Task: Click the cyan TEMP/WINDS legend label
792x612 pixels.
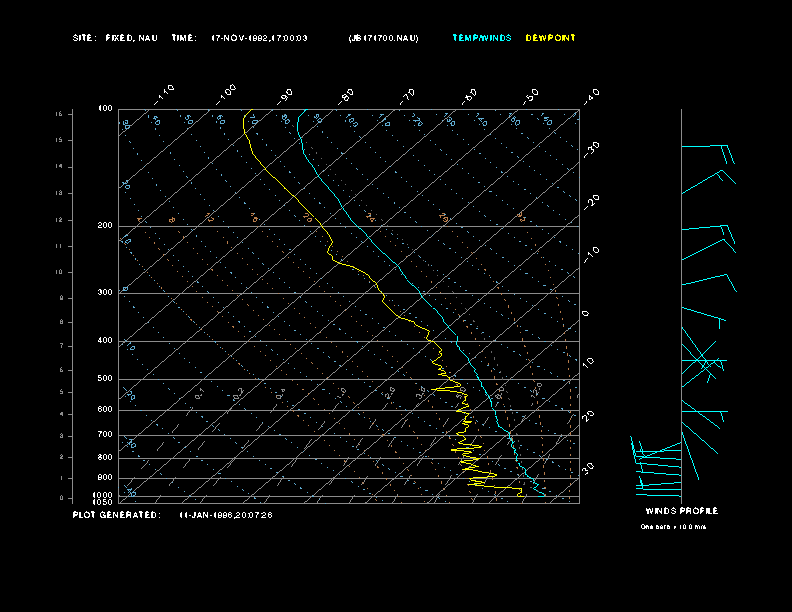Action: (x=481, y=38)
